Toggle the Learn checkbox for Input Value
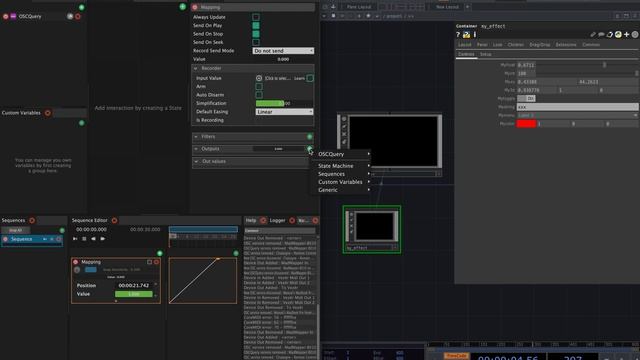Viewport: 640px width, 360px height. pyautogui.click(x=310, y=78)
